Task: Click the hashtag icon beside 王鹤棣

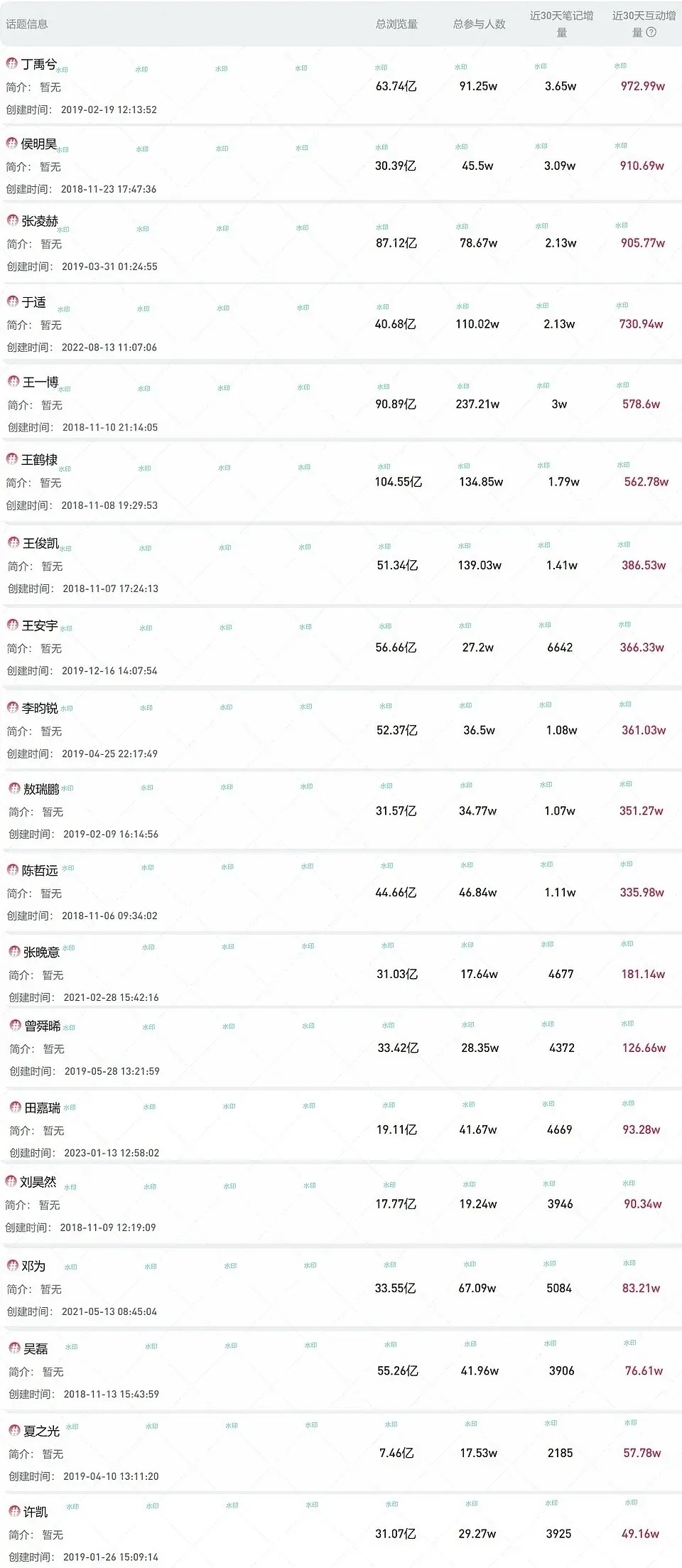Action: 11,459
